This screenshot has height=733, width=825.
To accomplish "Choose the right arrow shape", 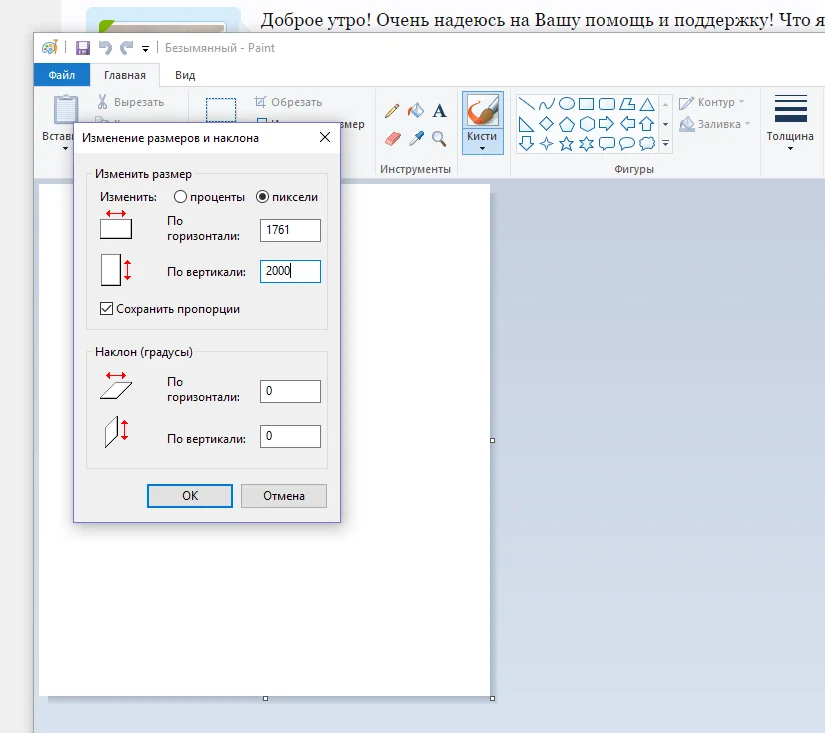I will coord(607,124).
